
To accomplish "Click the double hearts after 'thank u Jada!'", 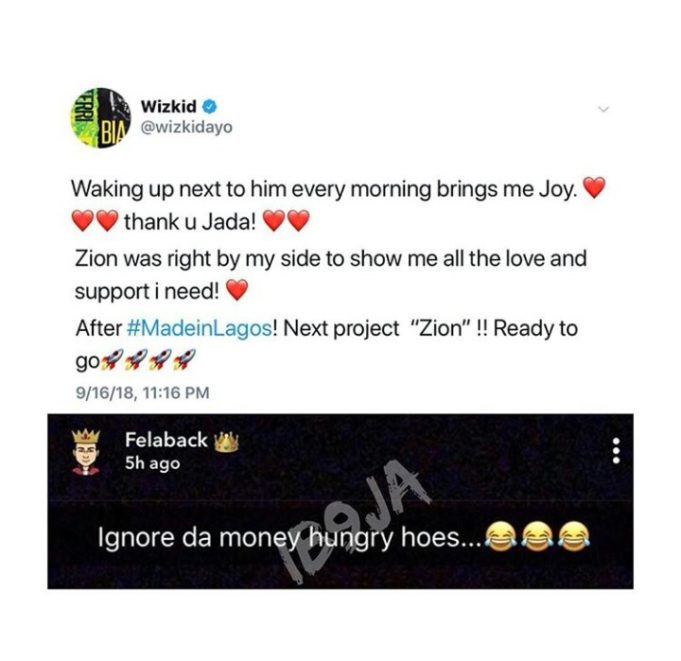I will coord(287,221).
